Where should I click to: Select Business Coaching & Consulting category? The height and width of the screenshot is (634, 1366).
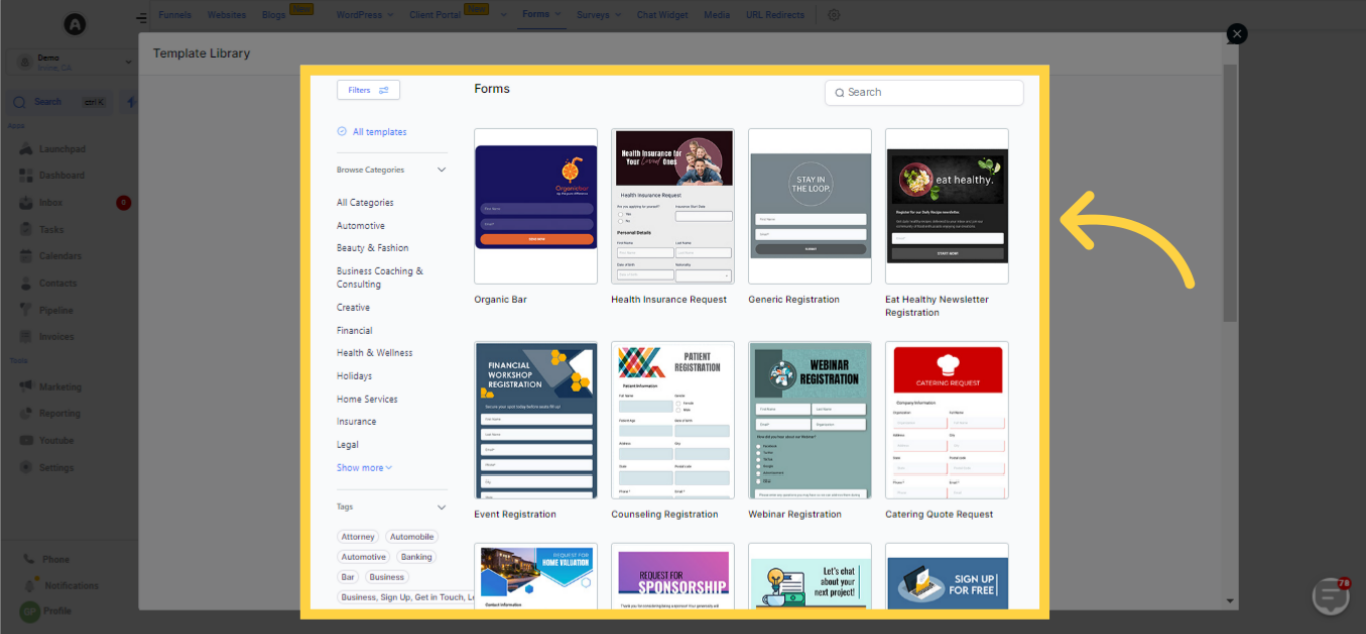tap(380, 278)
